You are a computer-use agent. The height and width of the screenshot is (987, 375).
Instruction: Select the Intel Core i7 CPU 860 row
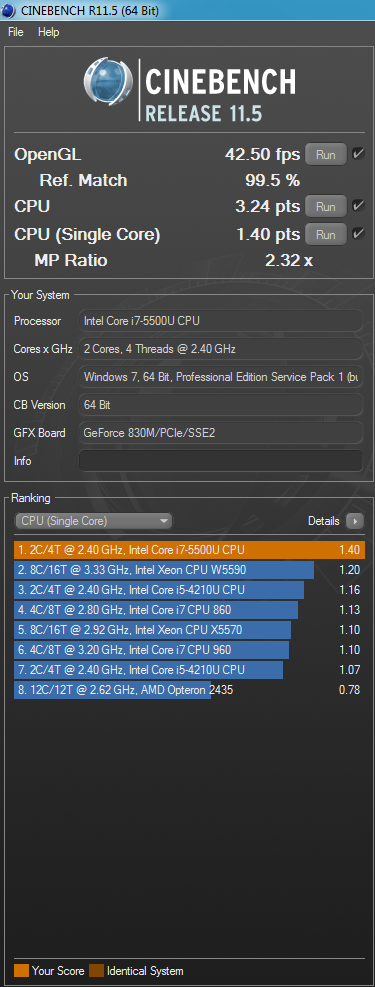click(189, 610)
